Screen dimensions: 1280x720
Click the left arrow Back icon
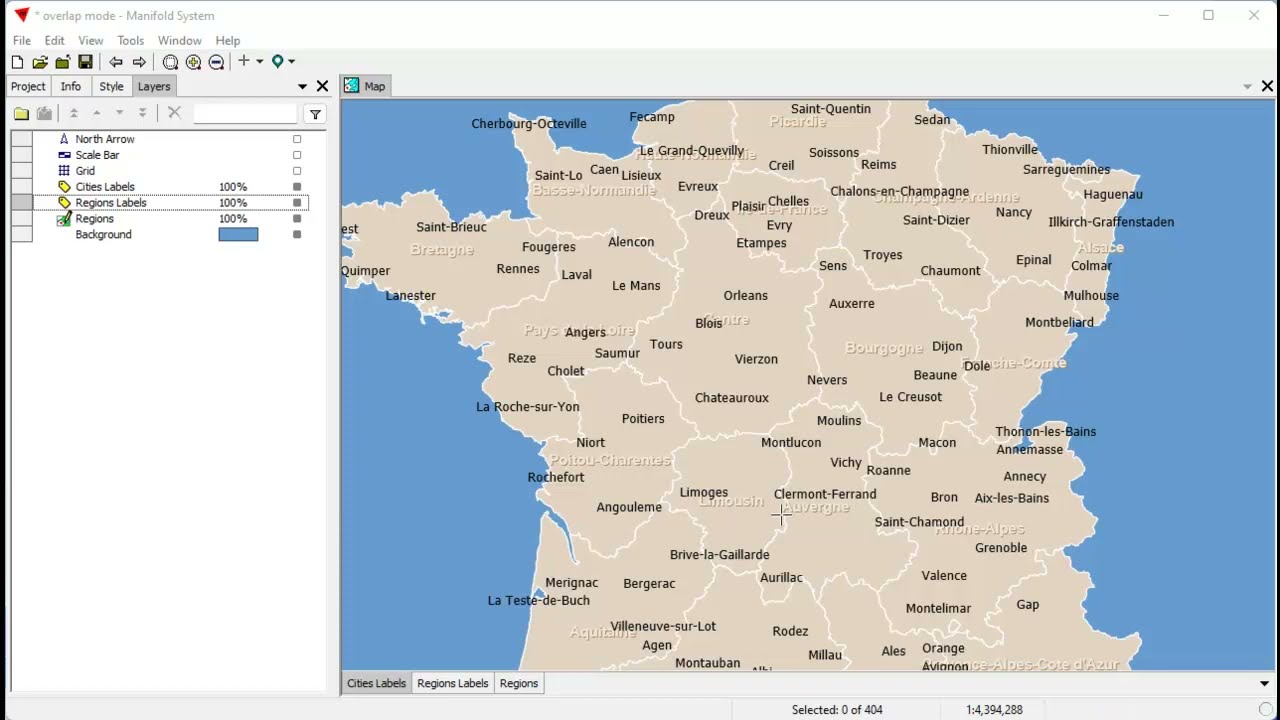116,62
